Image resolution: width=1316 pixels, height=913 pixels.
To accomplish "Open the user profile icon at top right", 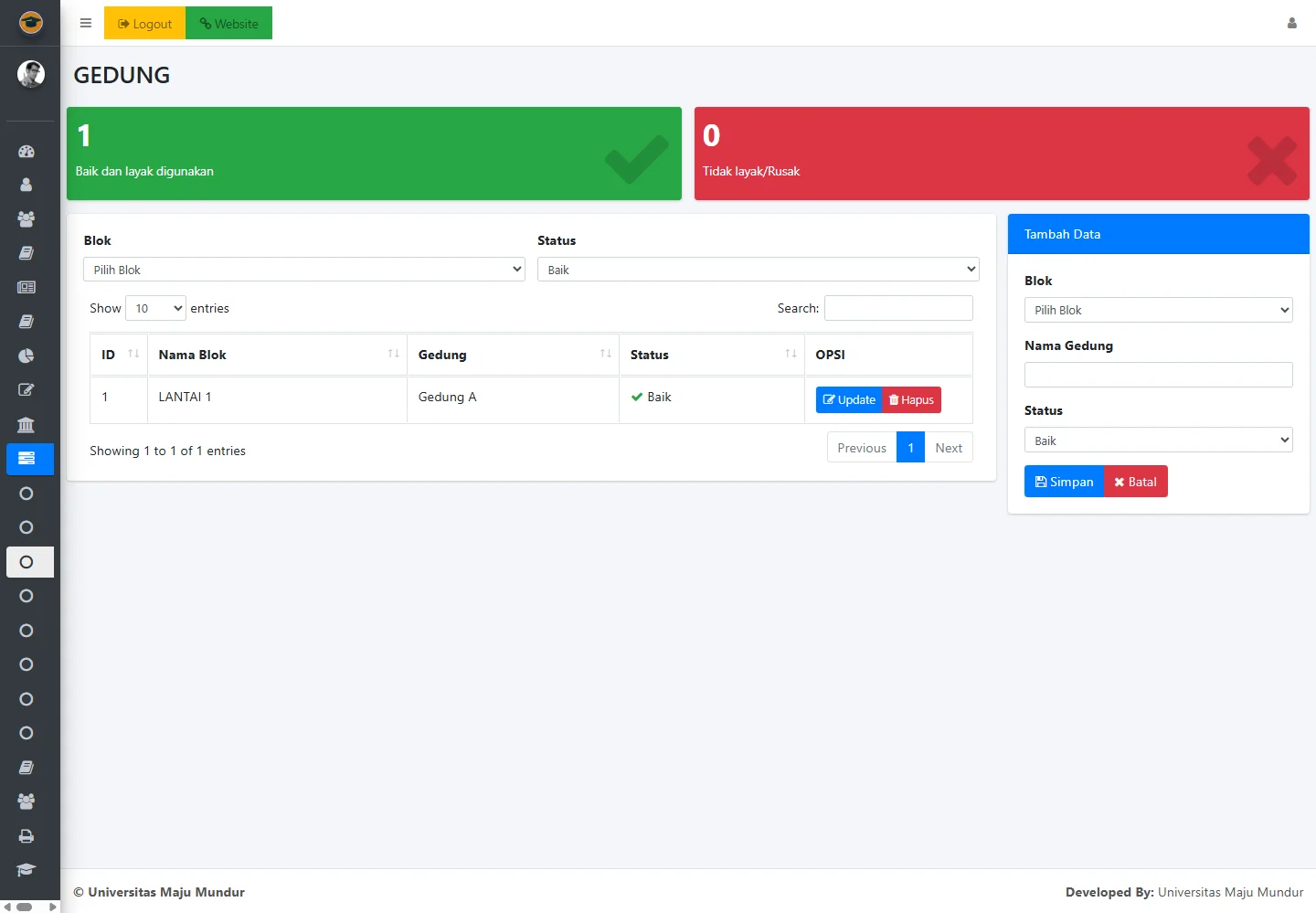I will [1291, 24].
